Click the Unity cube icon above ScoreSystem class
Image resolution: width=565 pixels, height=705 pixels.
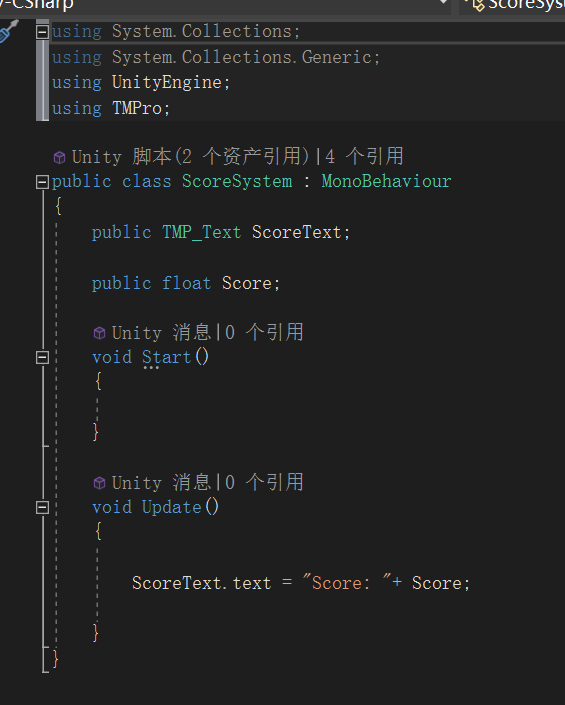60,157
